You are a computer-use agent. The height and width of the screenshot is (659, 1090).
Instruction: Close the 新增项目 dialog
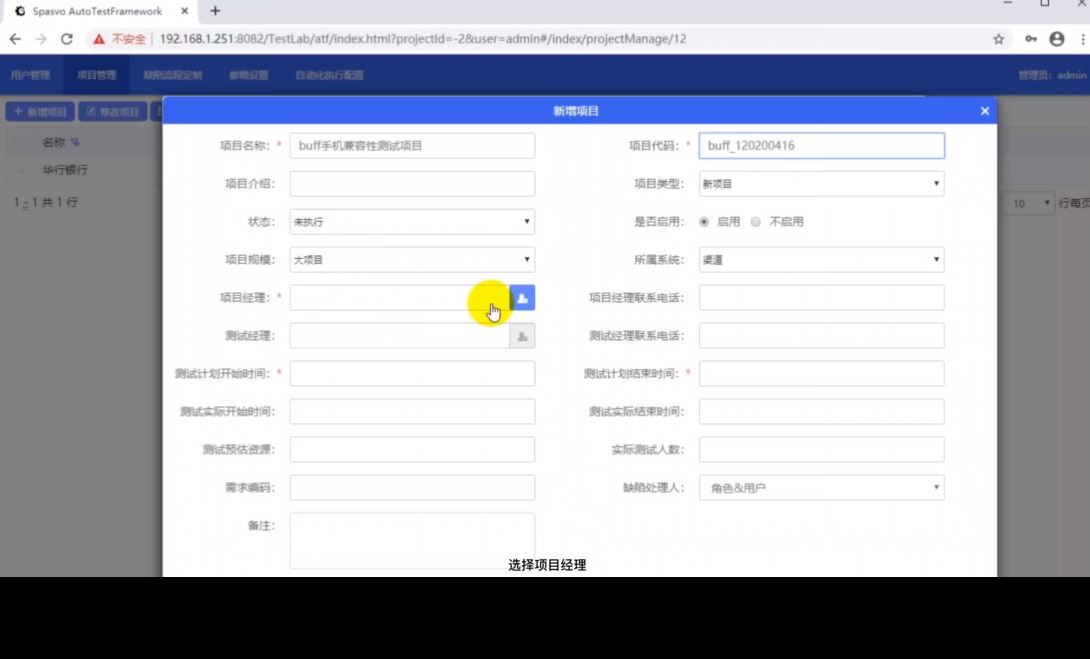point(984,111)
